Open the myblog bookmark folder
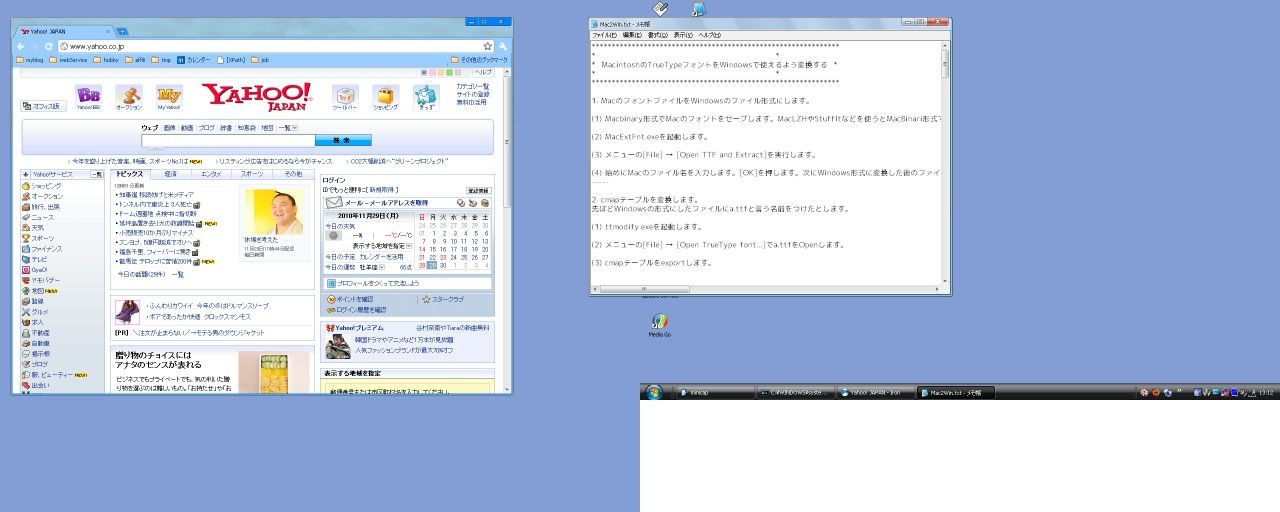Viewport: 1280px width, 512px height. pos(29,60)
